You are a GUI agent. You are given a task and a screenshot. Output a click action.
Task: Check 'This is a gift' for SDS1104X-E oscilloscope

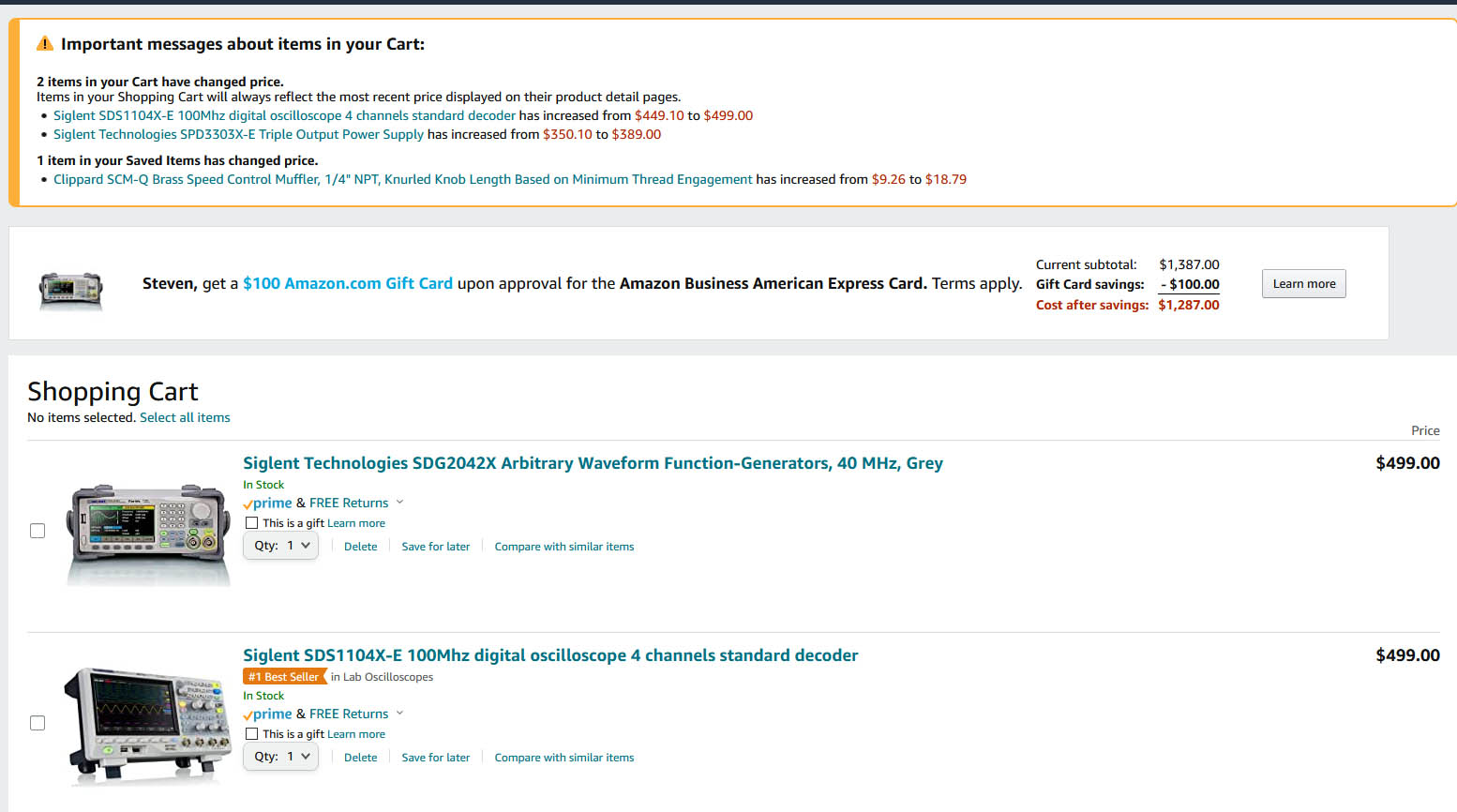pyautogui.click(x=251, y=734)
